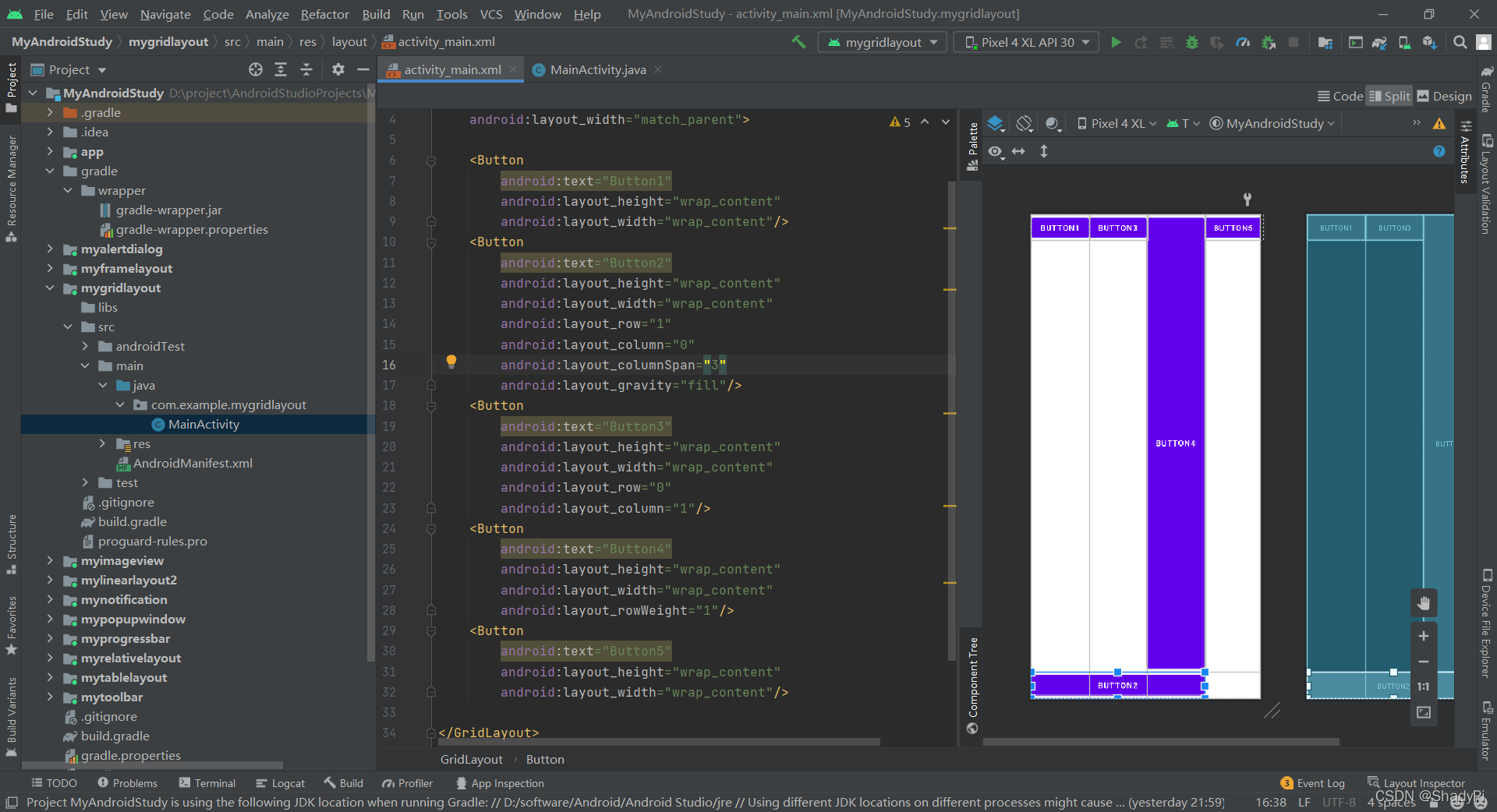Open the VCS menu

coord(490,14)
